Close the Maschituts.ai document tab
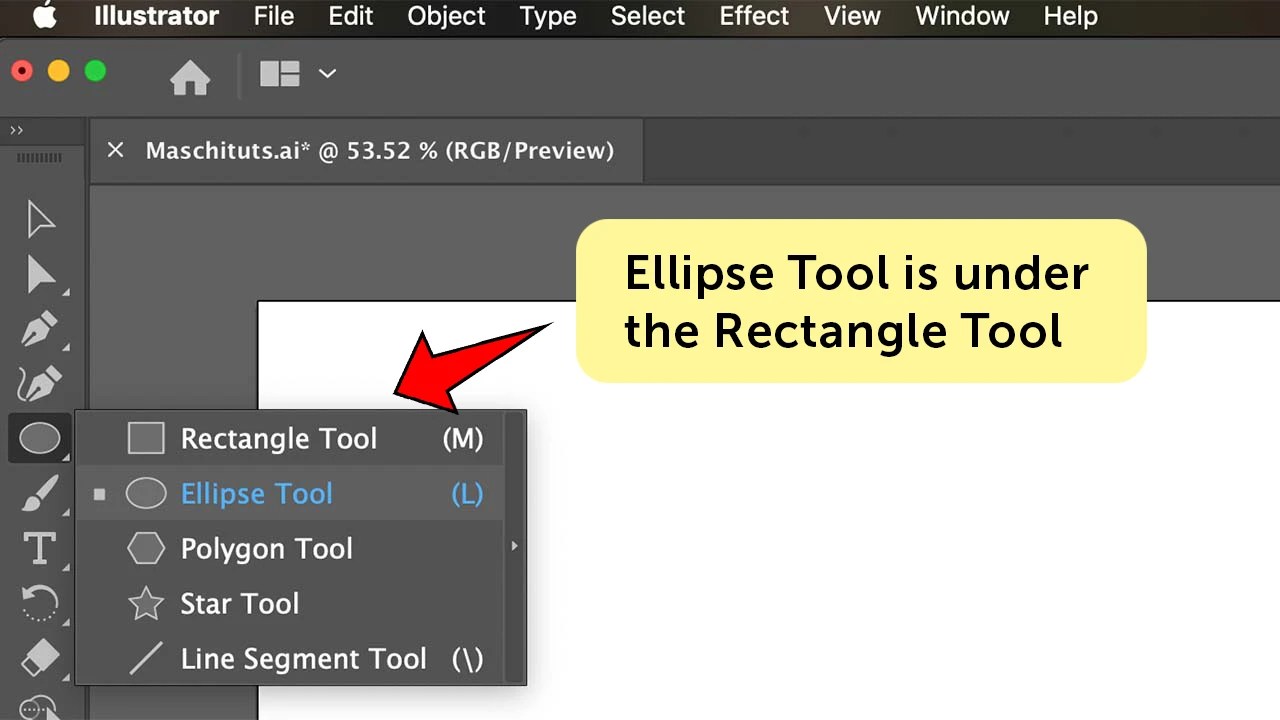This screenshot has height=720, width=1280. 115,150
